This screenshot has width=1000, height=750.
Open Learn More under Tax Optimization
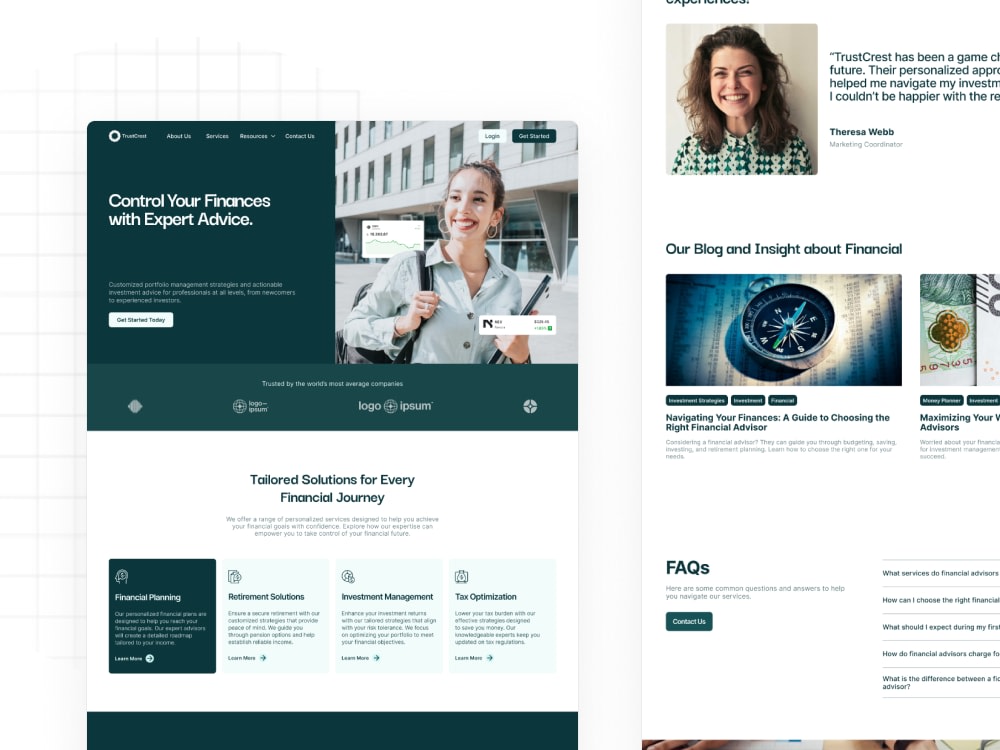(x=474, y=658)
